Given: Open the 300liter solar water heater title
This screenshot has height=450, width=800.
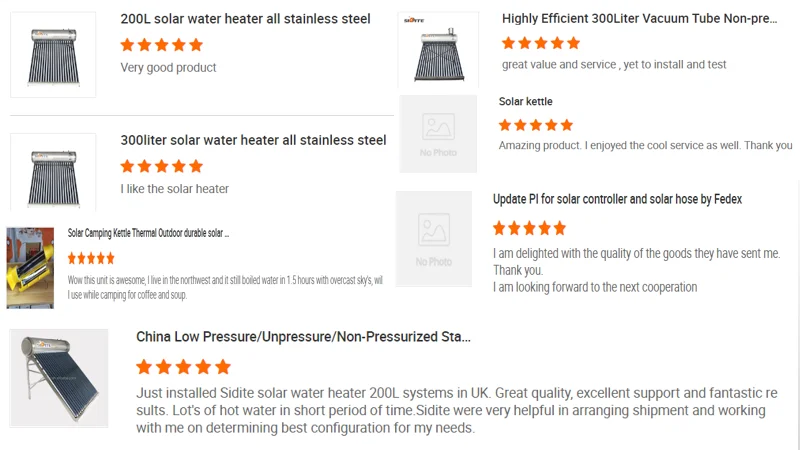Looking at the screenshot, I should pyautogui.click(x=253, y=140).
